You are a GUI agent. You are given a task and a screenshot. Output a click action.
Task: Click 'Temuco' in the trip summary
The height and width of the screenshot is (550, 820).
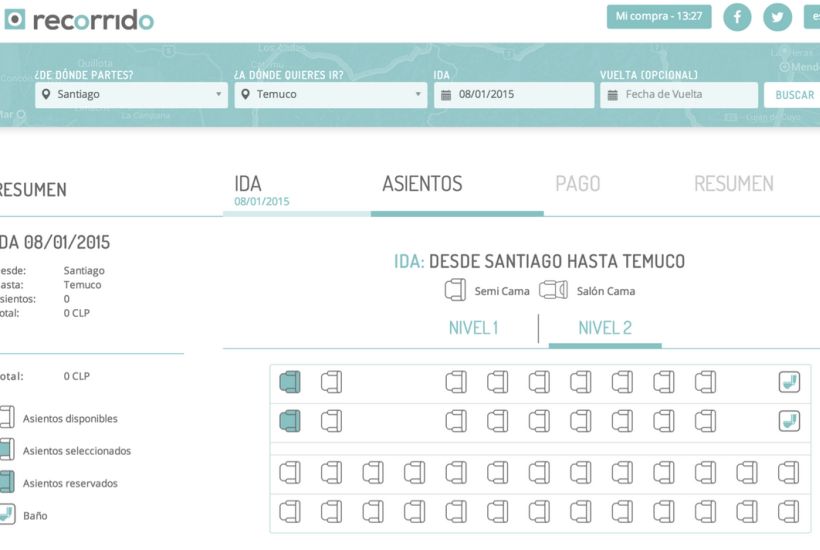click(x=83, y=285)
